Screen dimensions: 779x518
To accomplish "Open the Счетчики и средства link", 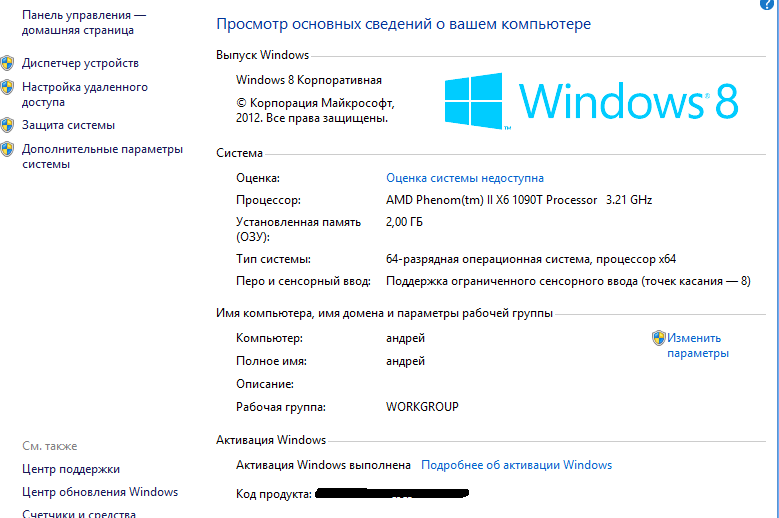I will (78, 513).
